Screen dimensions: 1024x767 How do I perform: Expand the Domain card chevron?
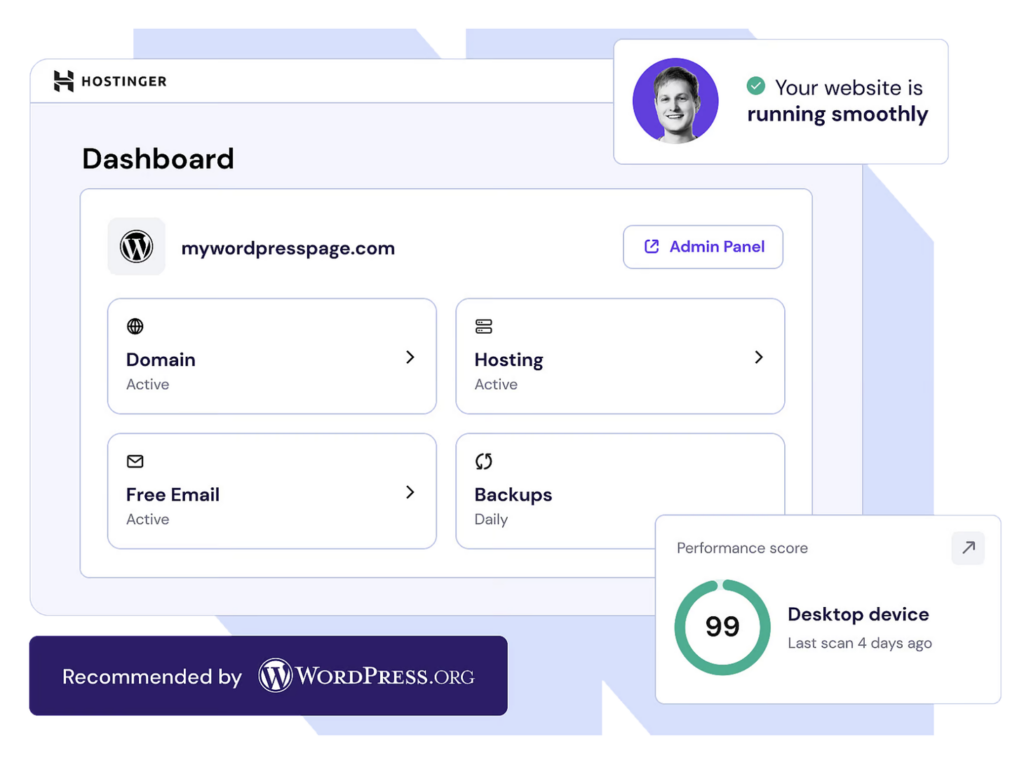pyautogui.click(x=410, y=357)
